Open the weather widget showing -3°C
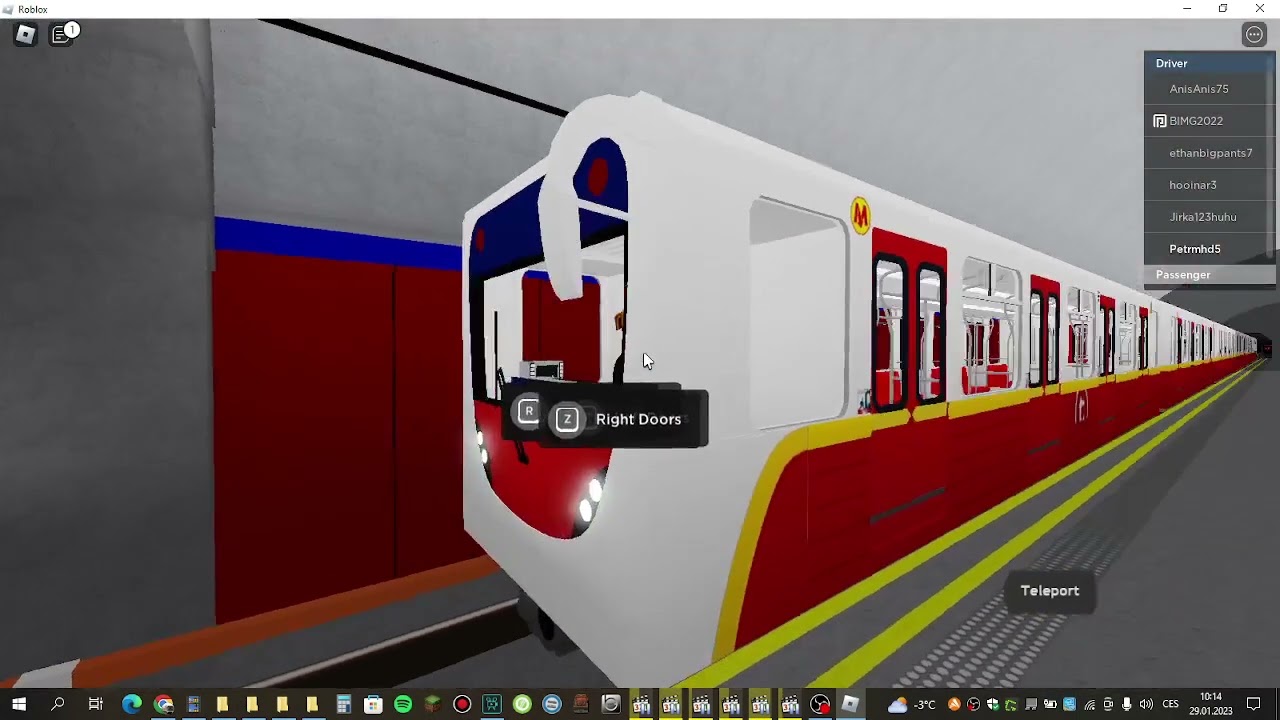 (x=912, y=705)
